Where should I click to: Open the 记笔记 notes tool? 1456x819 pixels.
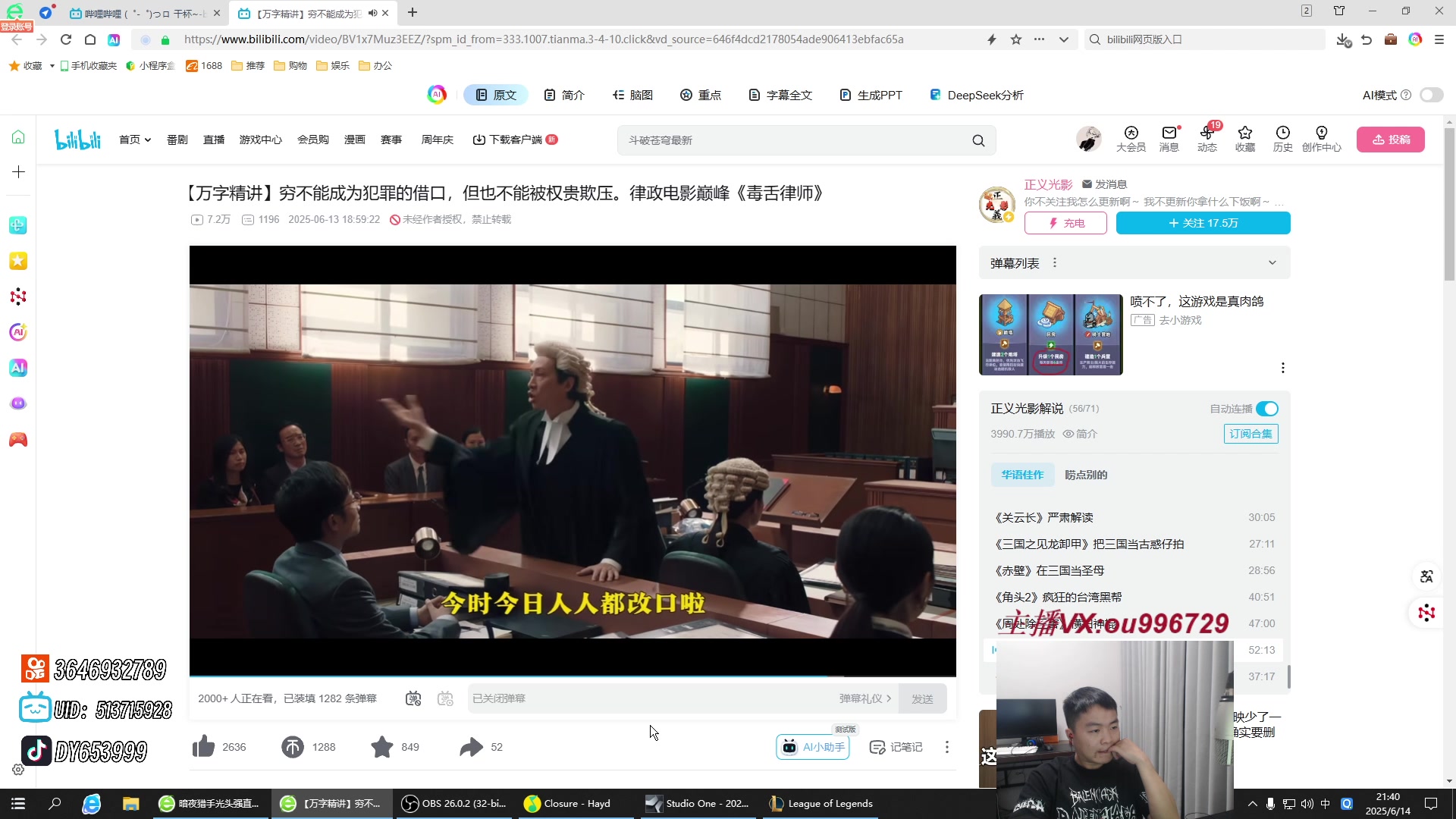[896, 747]
